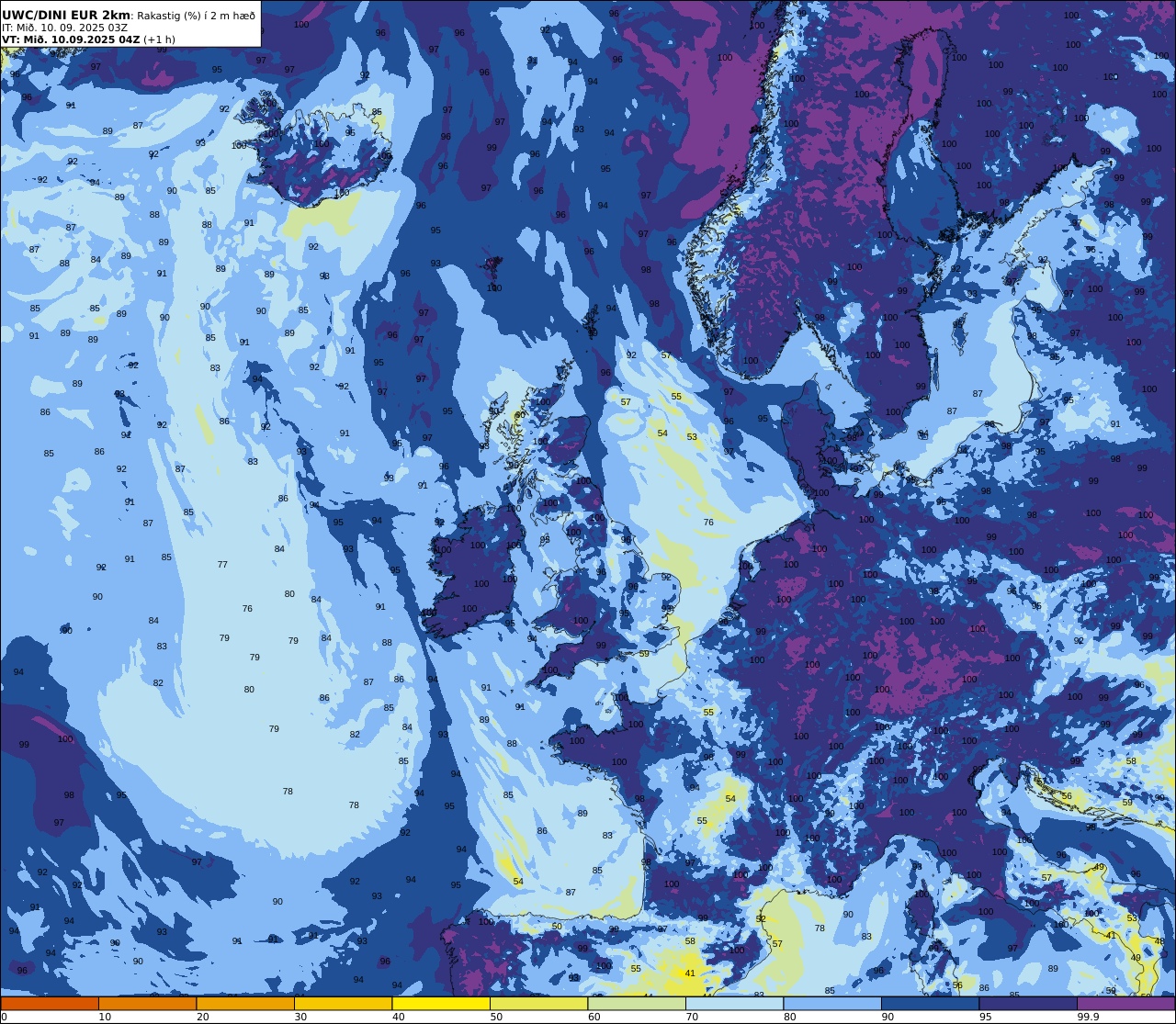Click the '(+1 h)' forecast offset text
Image resolution: width=1176 pixels, height=1024 pixels.
click(160, 39)
